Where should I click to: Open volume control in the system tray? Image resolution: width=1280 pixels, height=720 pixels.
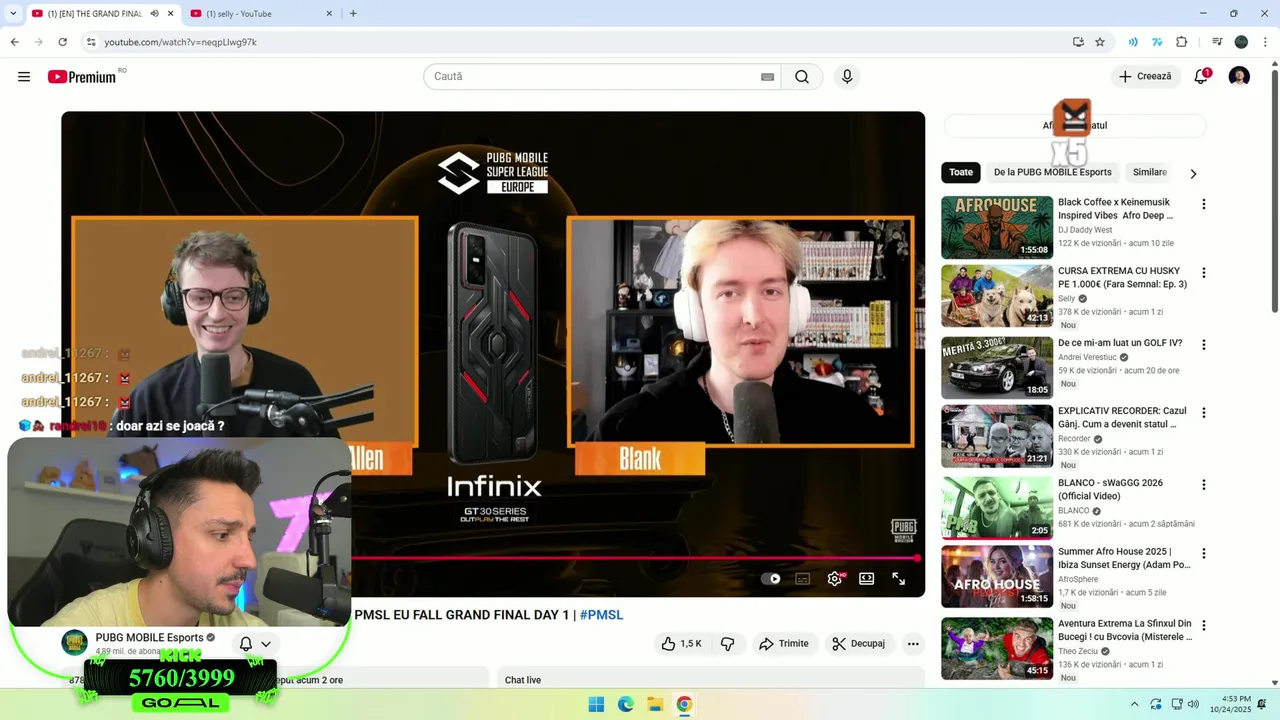point(1193,704)
